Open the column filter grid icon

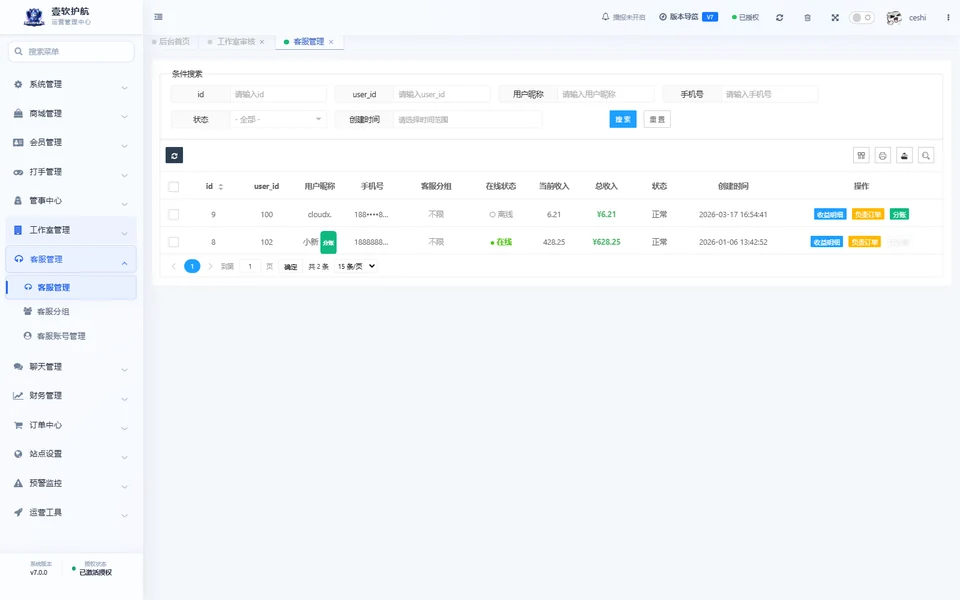pyautogui.click(x=861, y=156)
